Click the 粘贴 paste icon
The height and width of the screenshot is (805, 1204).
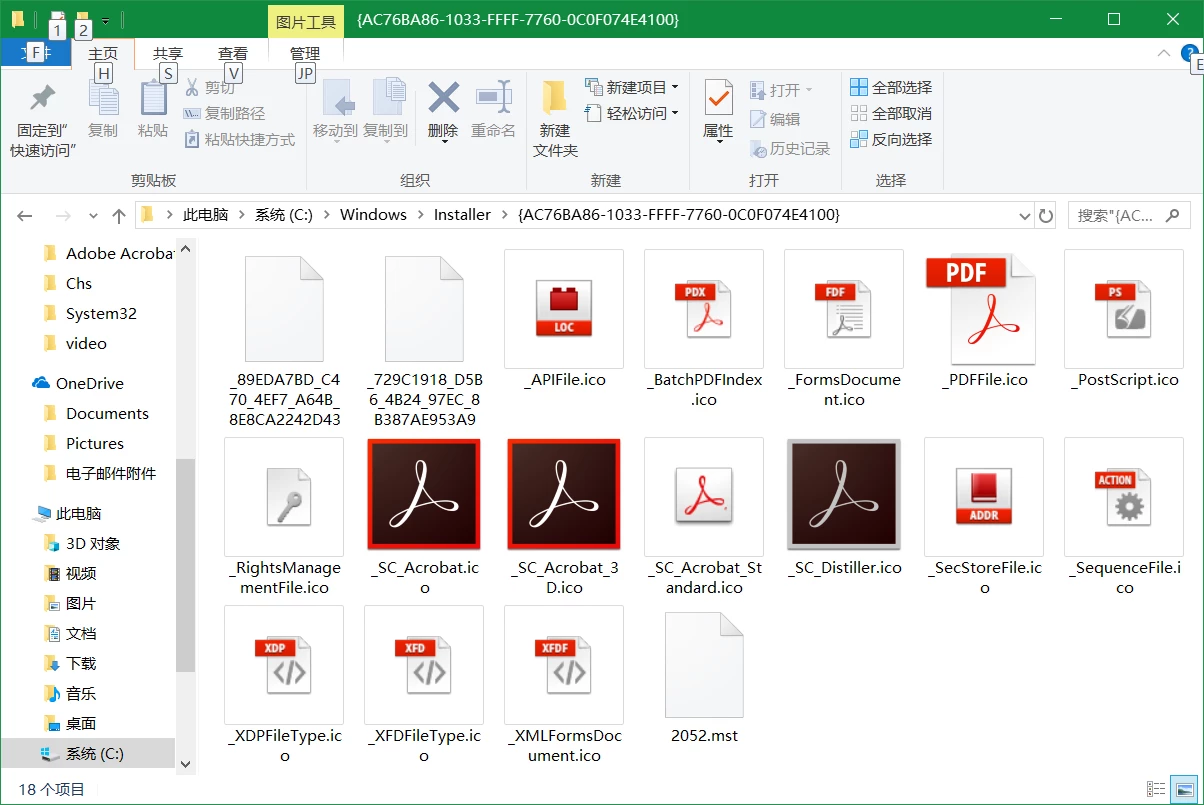[x=153, y=98]
